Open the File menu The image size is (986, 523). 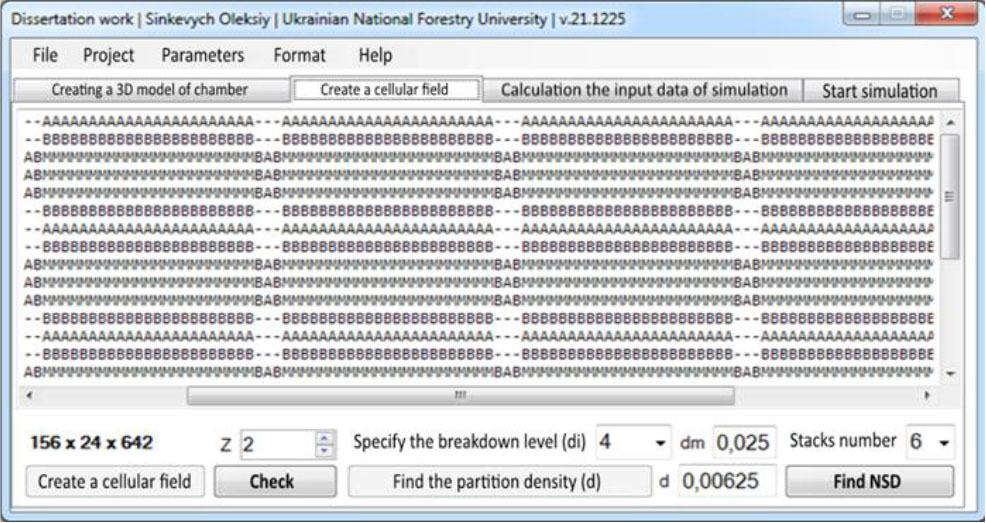45,55
